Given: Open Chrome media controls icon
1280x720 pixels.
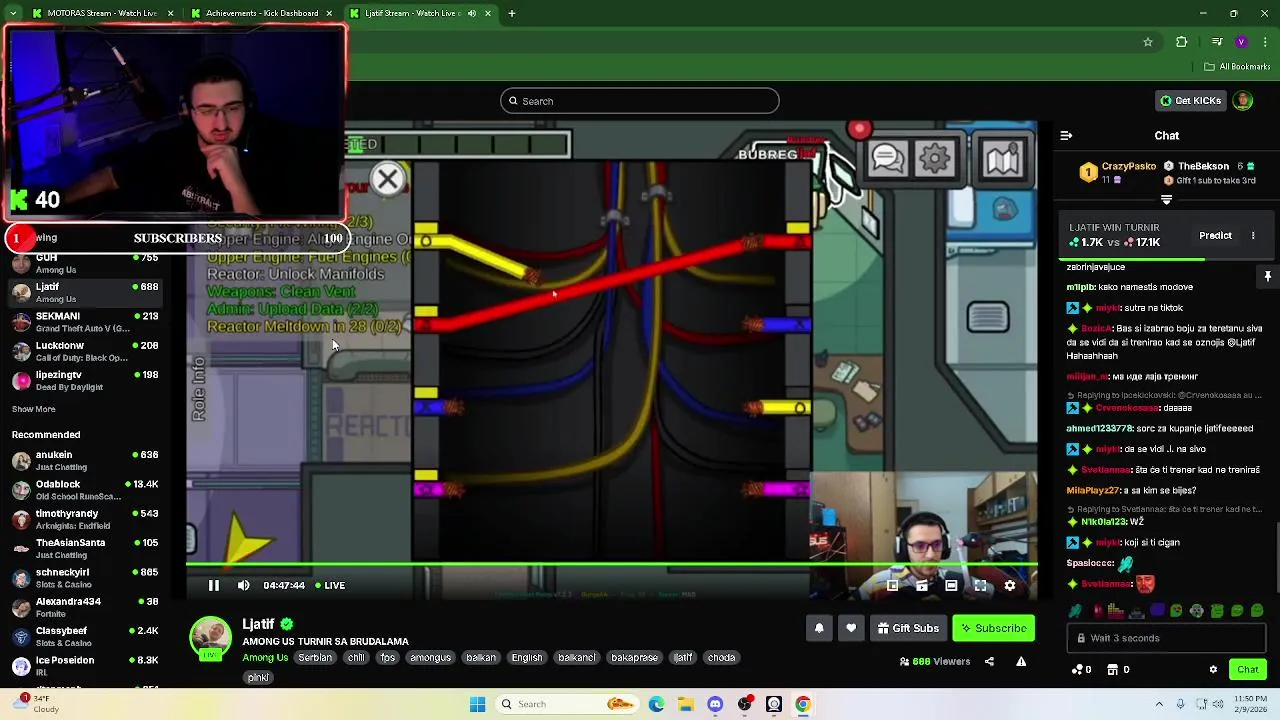Looking at the screenshot, I should coord(1216,42).
